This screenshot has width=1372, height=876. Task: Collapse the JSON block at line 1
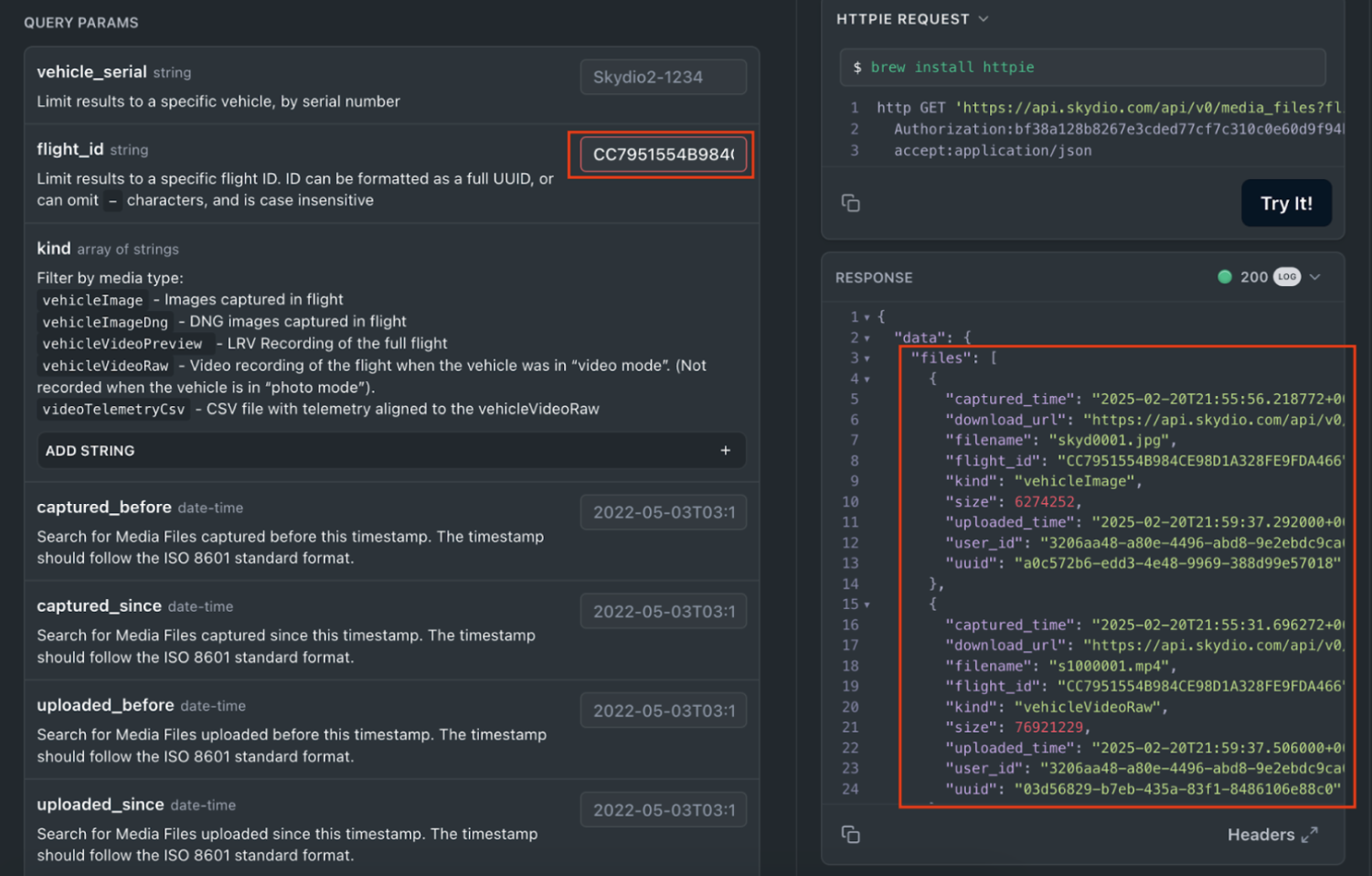pyautogui.click(x=867, y=317)
